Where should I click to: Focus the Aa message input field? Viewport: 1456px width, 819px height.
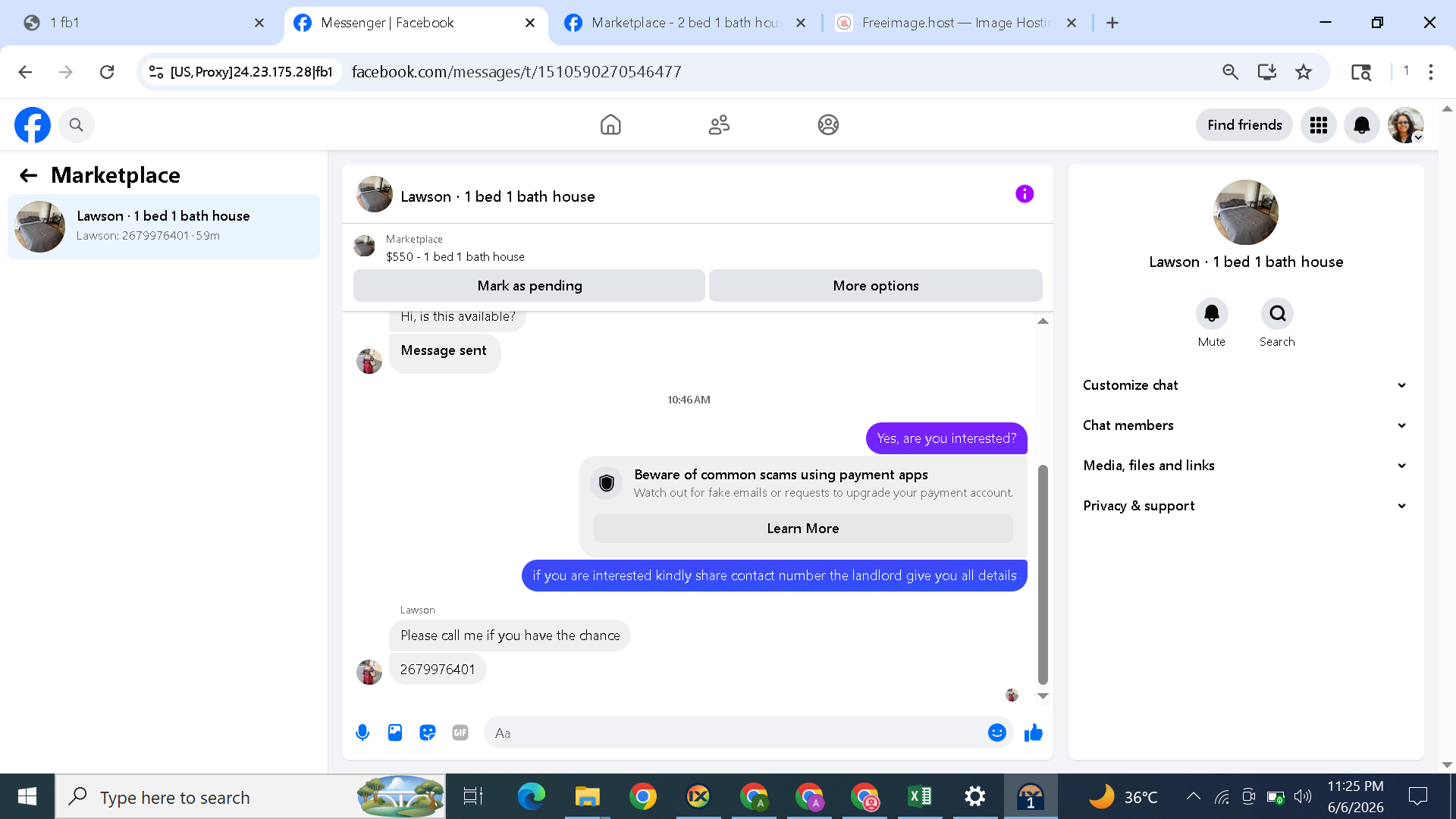tap(736, 733)
